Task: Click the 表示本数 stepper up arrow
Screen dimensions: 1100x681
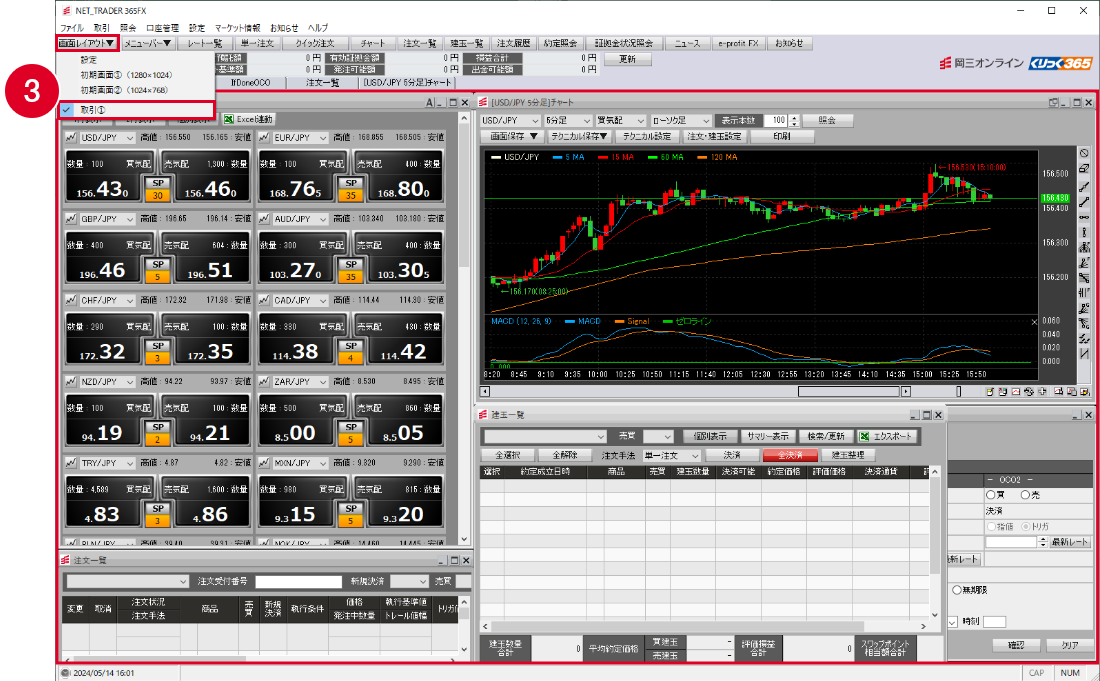Action: pos(794,118)
